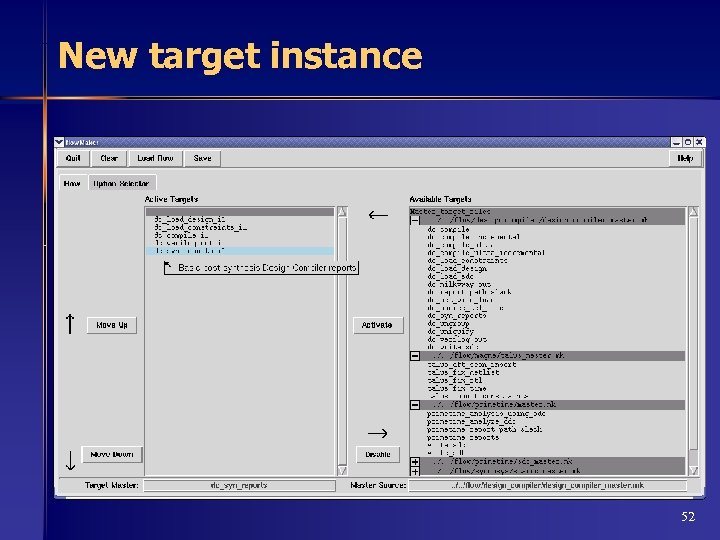Select dc_load_constraints_i1 in Active Targets
720x540 pixels.
tap(240, 227)
